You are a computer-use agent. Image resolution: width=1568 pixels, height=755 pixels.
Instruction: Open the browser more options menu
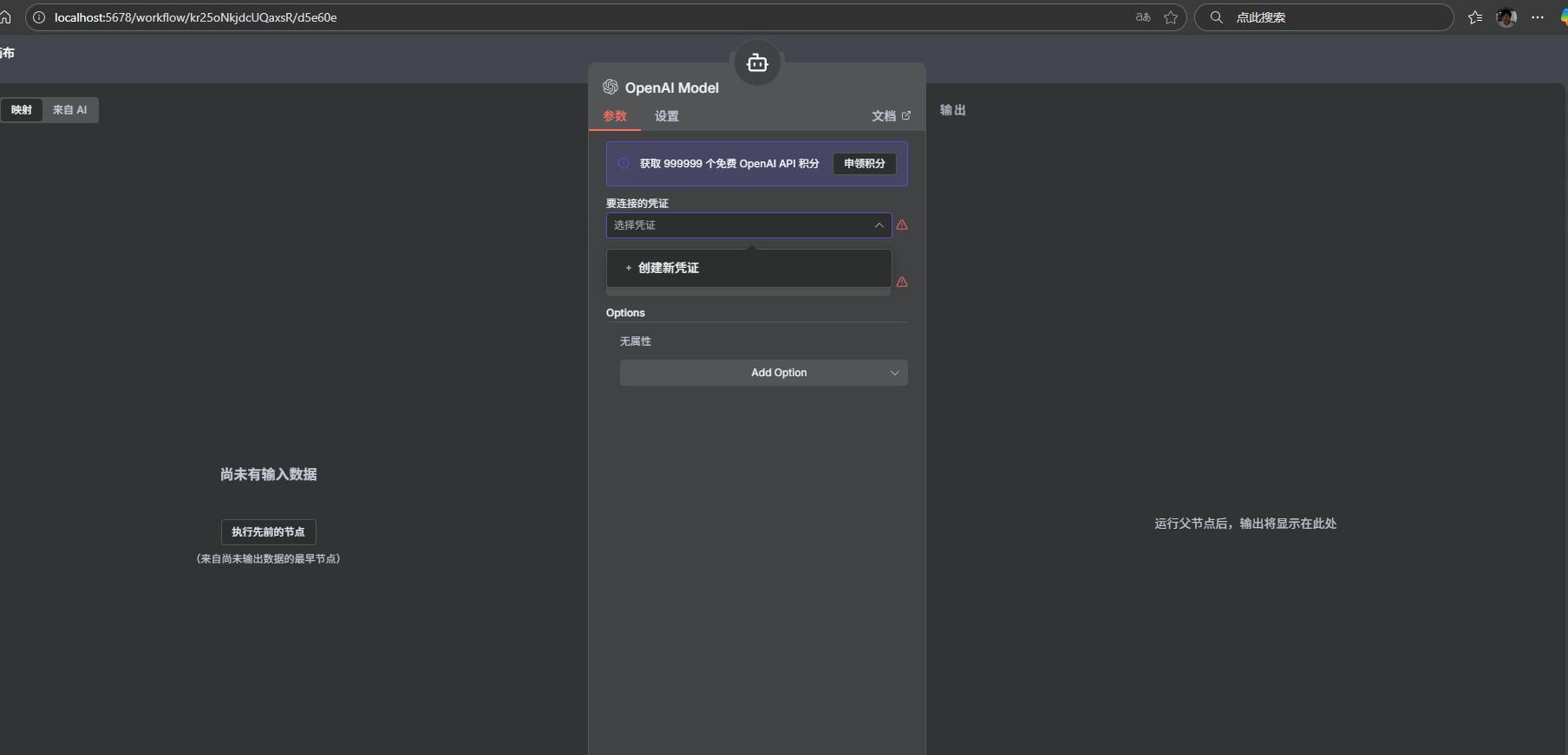1538,17
